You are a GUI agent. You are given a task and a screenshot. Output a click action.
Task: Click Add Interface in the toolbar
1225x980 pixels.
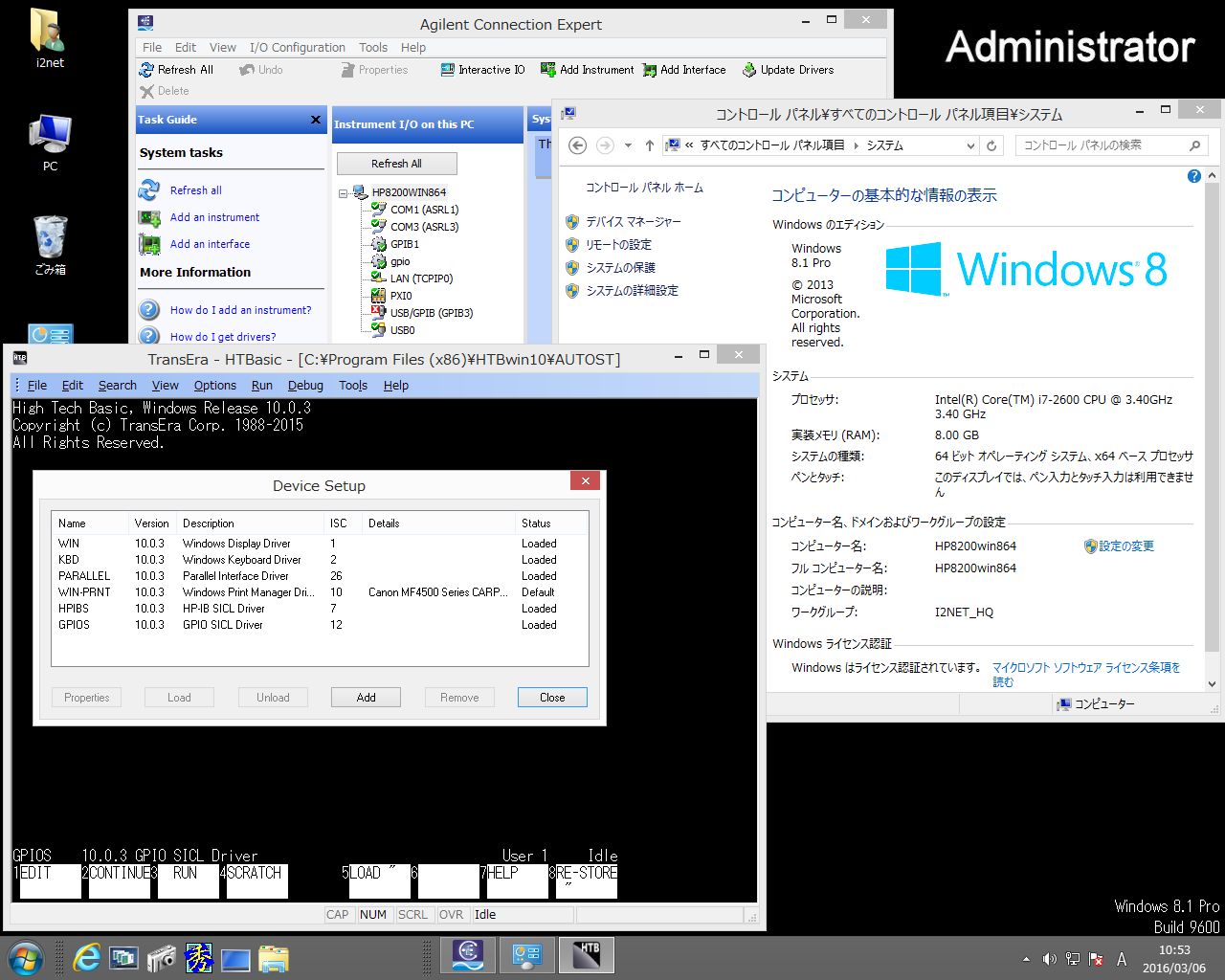click(x=685, y=70)
